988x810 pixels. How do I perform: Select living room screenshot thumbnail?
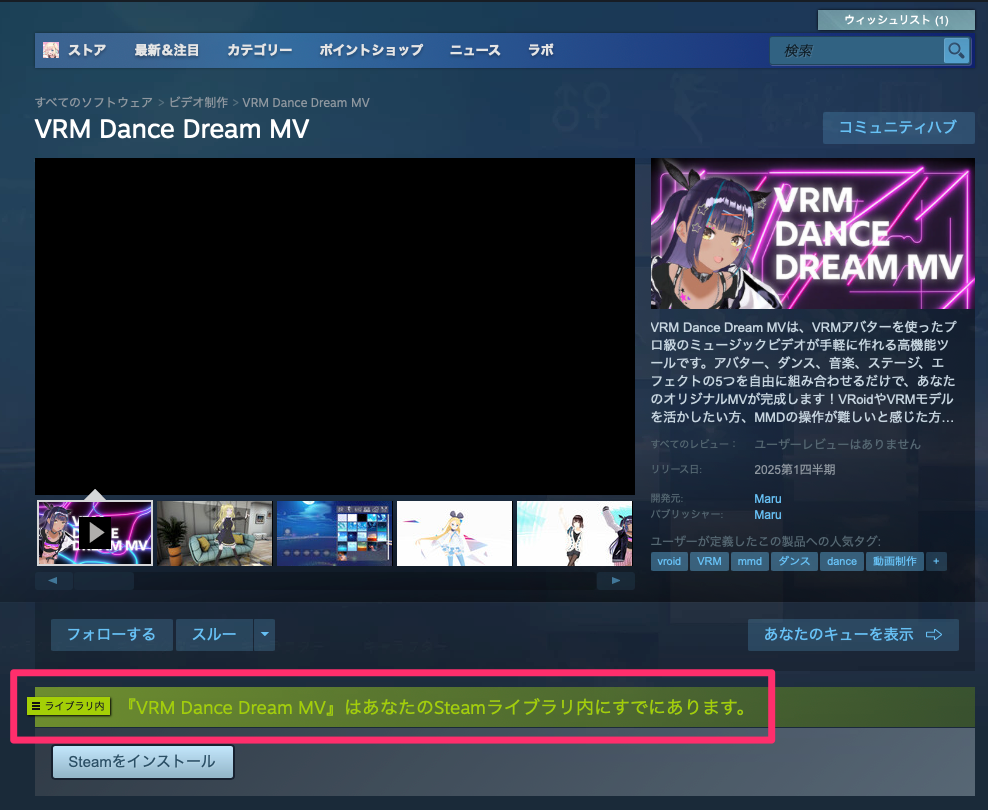tap(215, 533)
